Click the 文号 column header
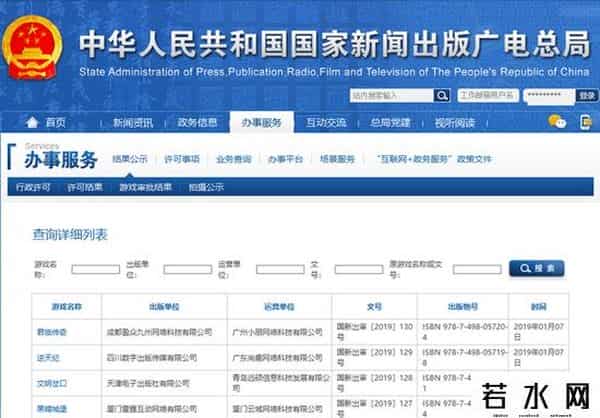Image resolution: width=600 pixels, height=418 pixels. coord(374,307)
